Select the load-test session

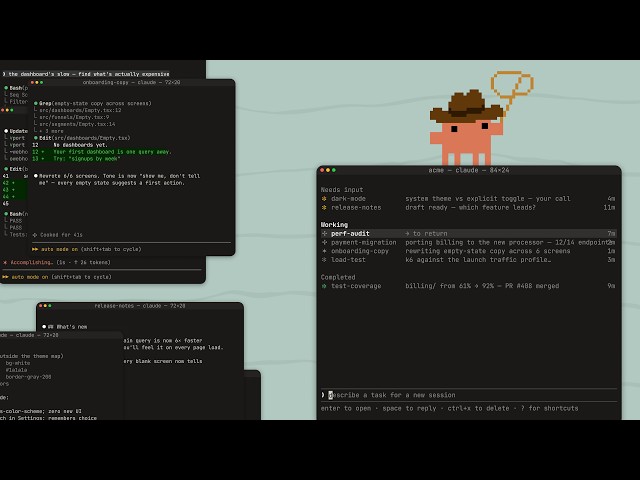click(x=468, y=260)
